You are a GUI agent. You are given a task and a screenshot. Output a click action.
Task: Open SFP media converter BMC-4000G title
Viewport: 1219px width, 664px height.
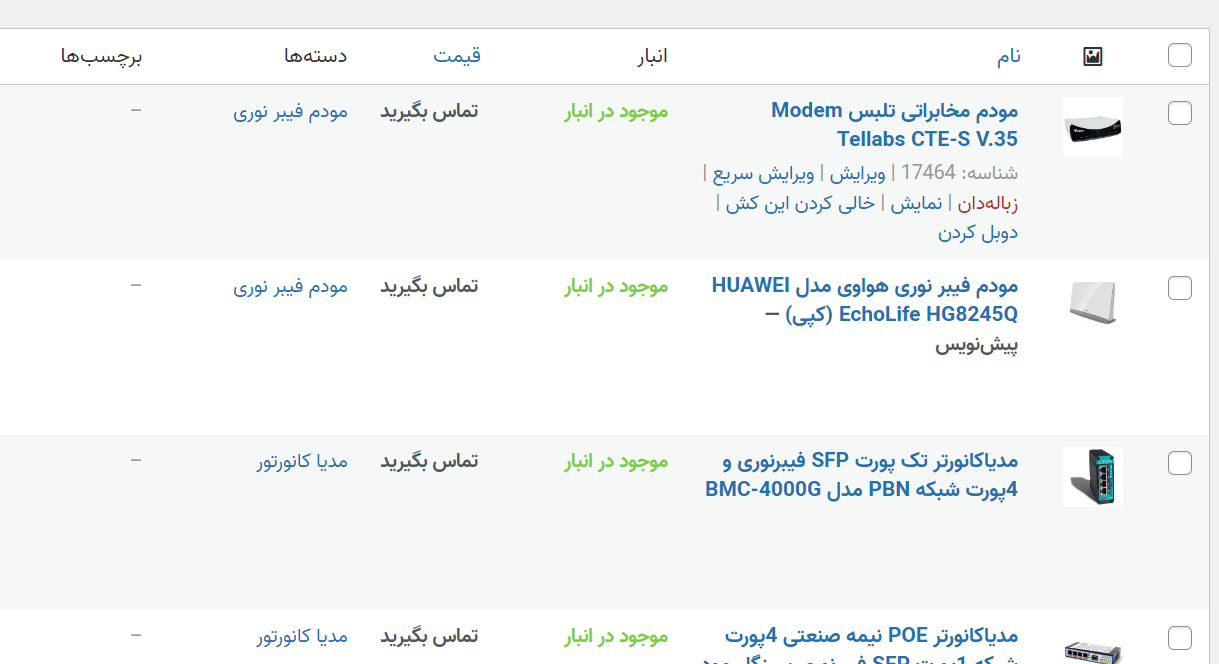coord(862,475)
